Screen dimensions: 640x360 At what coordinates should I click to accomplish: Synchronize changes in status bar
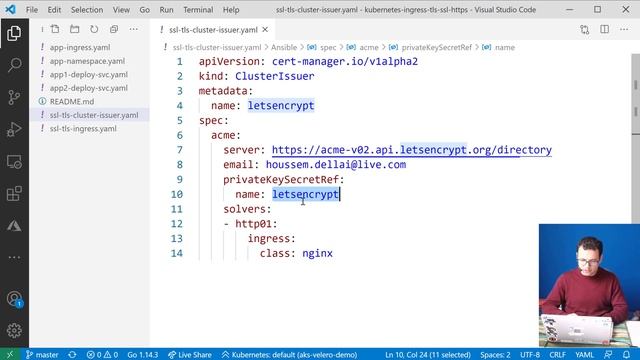(72, 355)
